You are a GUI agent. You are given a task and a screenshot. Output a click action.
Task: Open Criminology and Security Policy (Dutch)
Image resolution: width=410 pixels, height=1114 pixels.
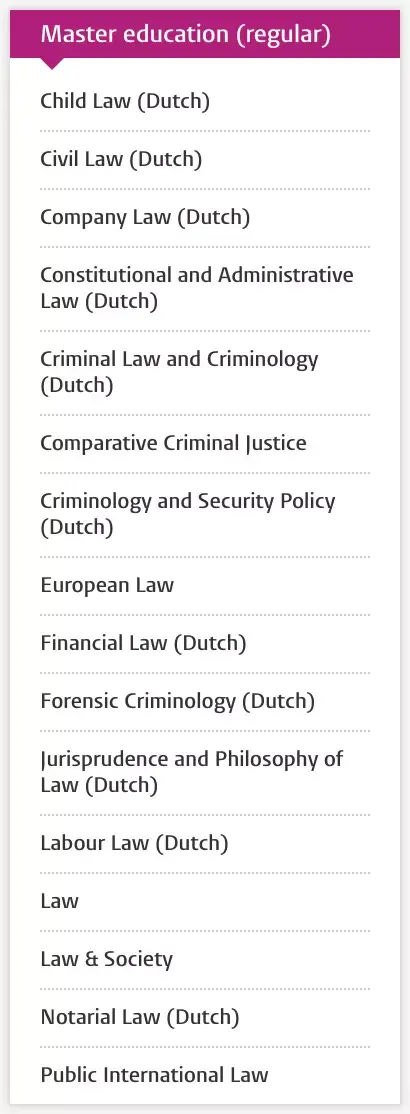[x=188, y=514]
